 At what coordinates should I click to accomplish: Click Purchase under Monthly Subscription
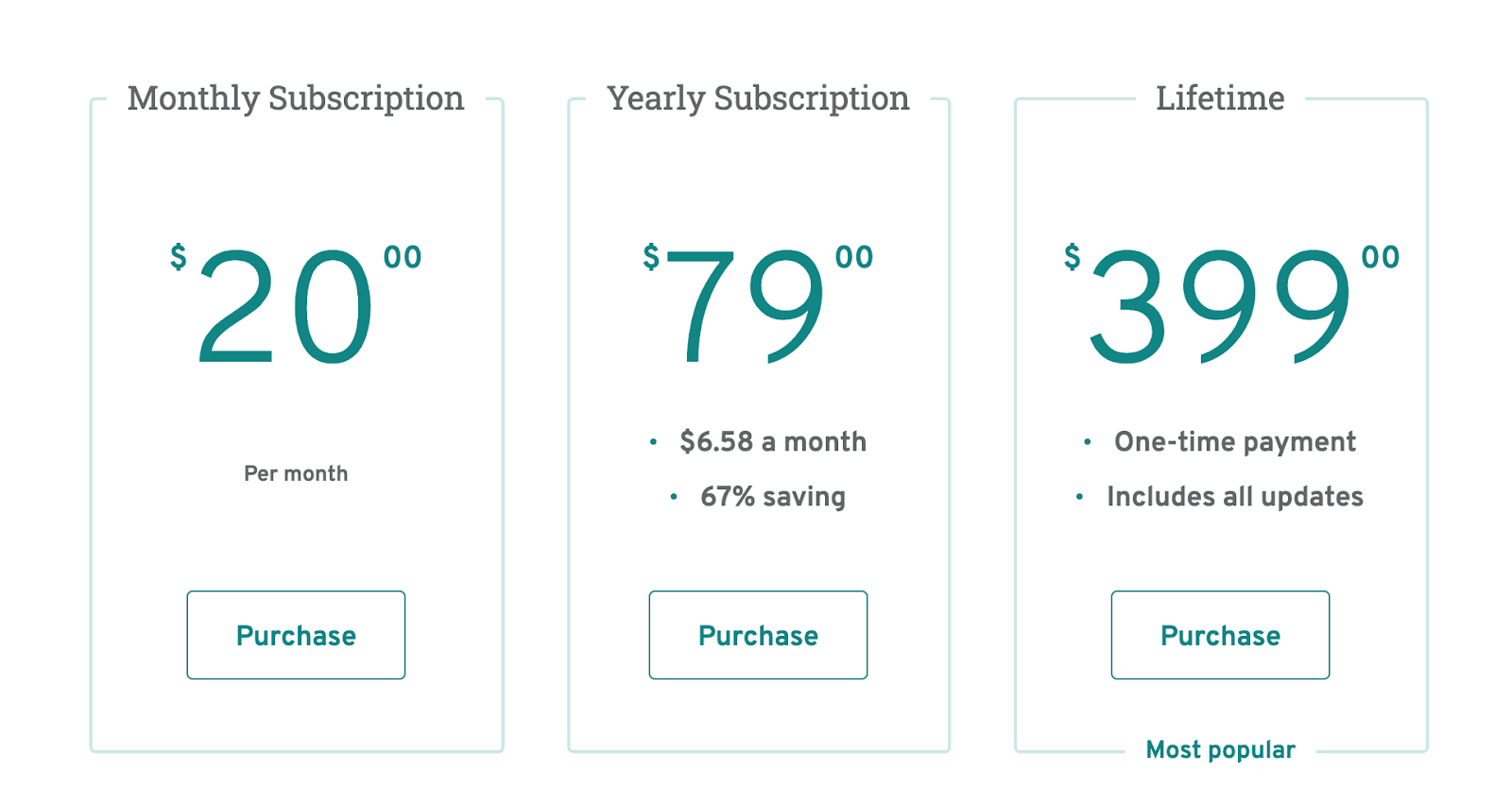click(x=296, y=635)
